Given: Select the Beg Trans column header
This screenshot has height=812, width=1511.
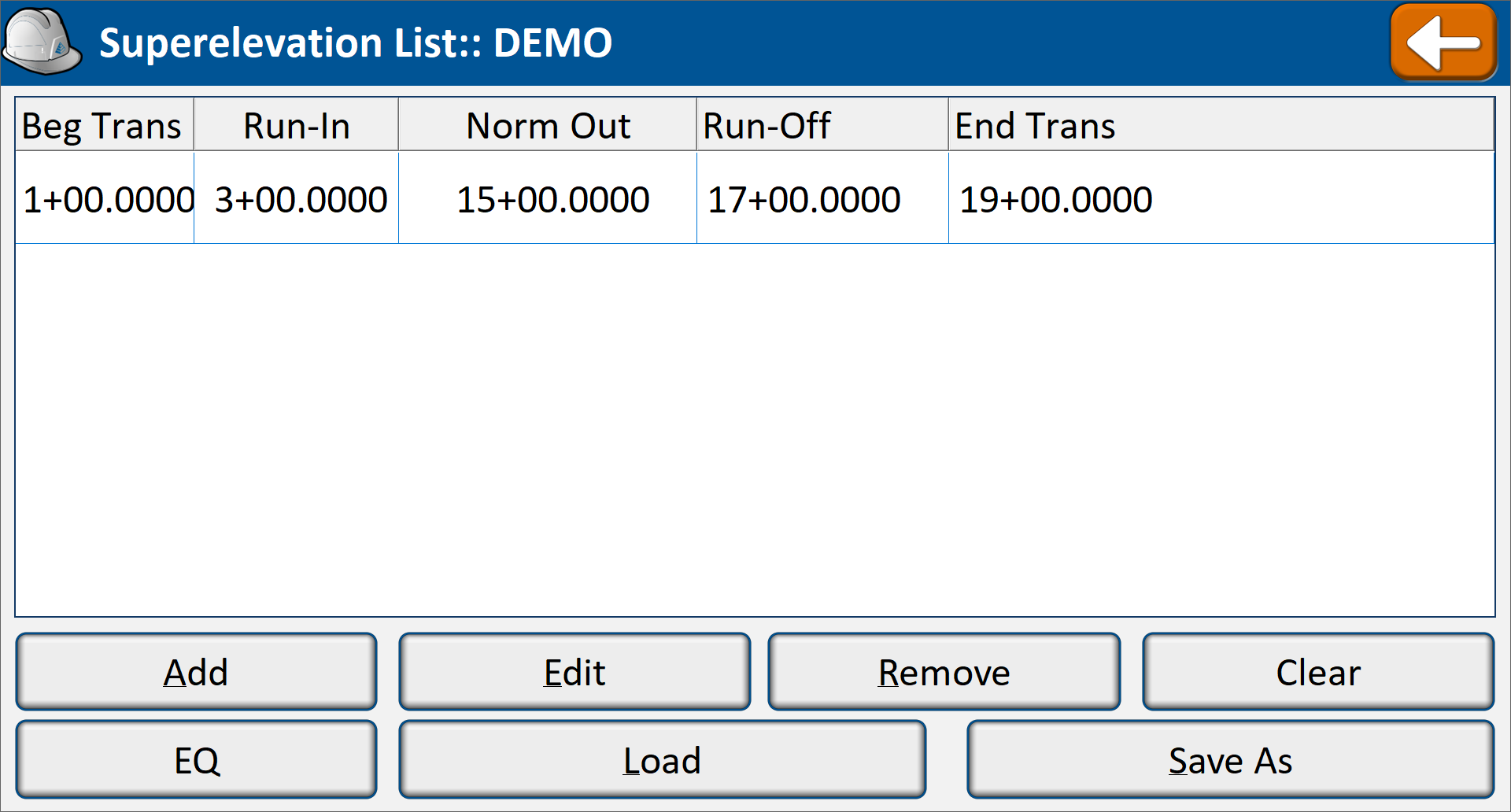Looking at the screenshot, I should click(x=105, y=124).
